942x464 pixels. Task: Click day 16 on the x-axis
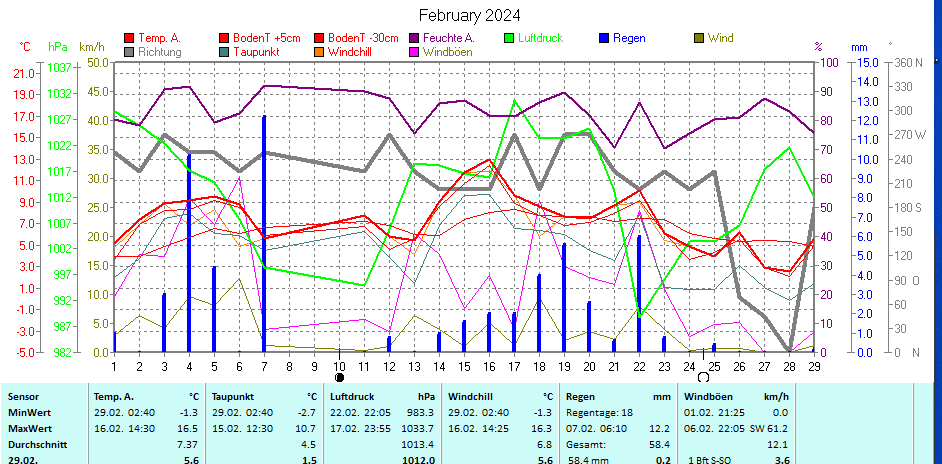point(490,365)
